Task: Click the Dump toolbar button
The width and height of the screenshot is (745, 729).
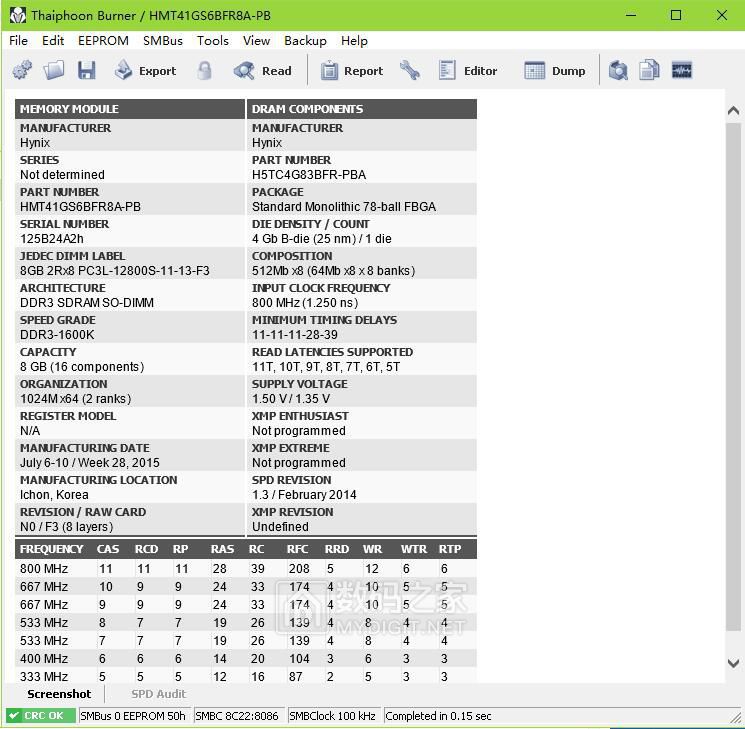Action: (x=554, y=70)
